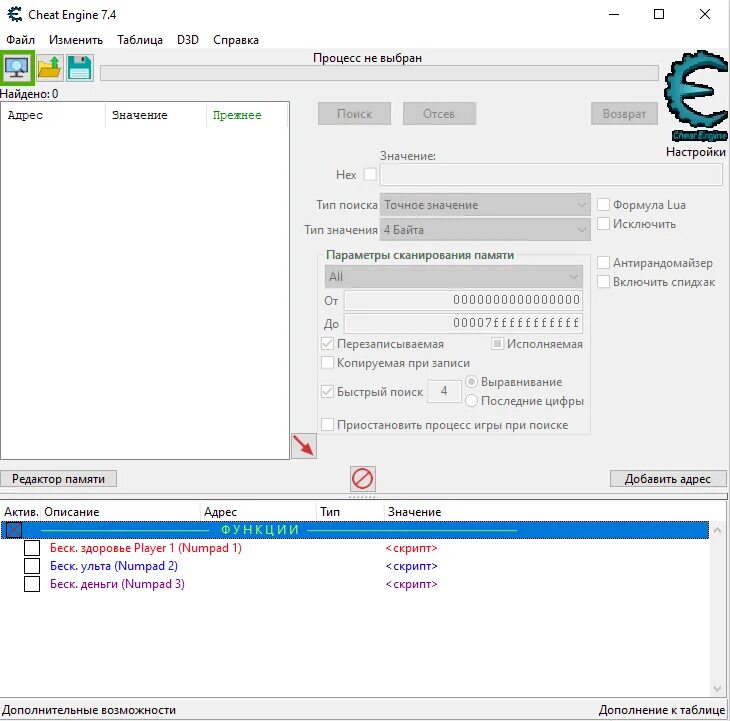Open Настройки label
Viewport: 730px width, 721px height.
[x=696, y=152]
